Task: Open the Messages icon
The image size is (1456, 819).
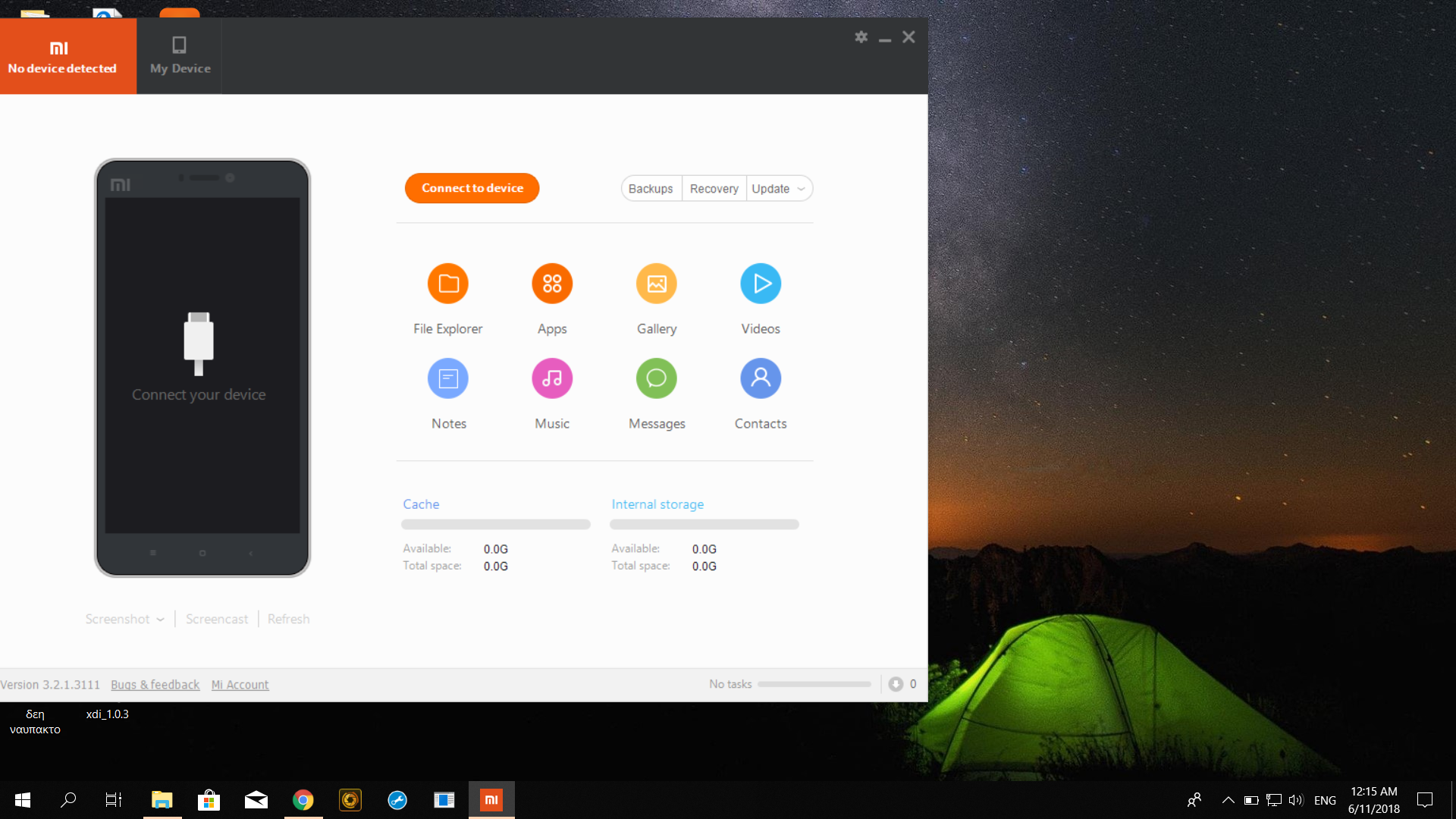Action: tap(656, 378)
